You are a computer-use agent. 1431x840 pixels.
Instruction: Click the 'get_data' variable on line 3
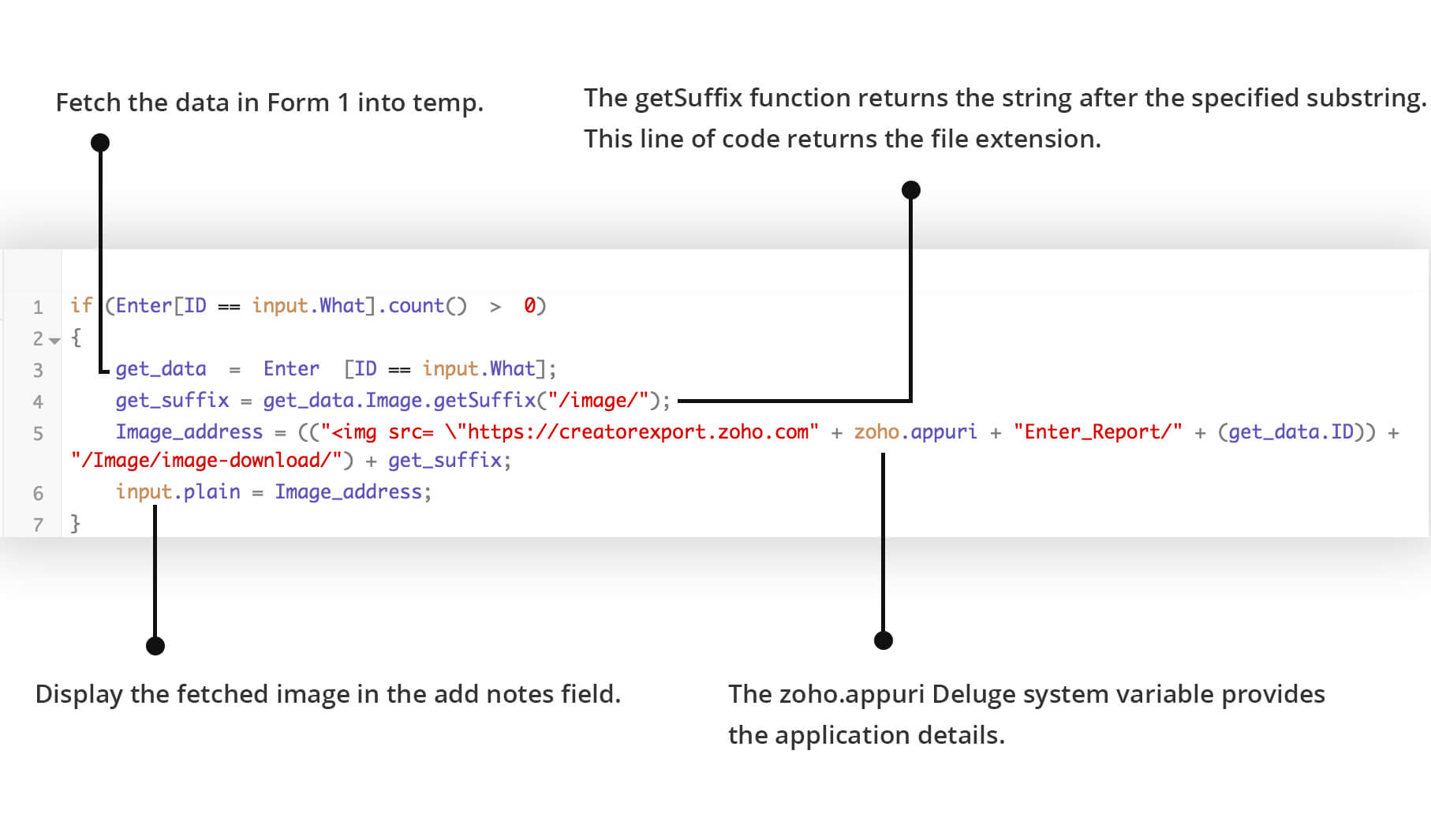coord(161,369)
